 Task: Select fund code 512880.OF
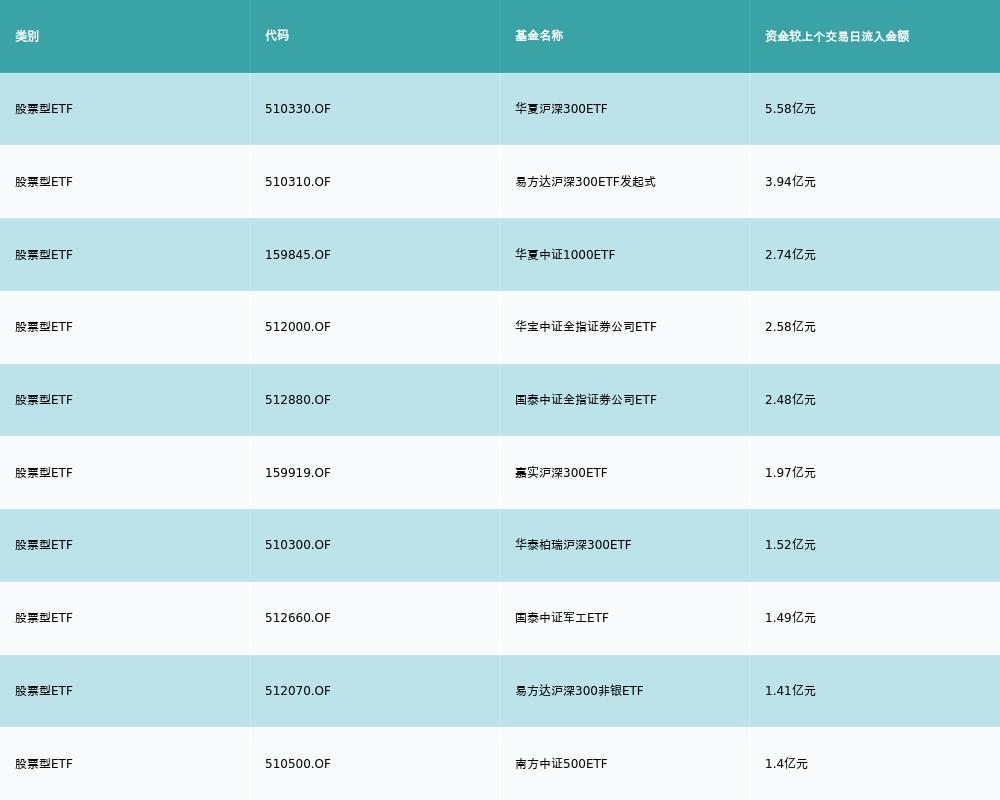298,400
